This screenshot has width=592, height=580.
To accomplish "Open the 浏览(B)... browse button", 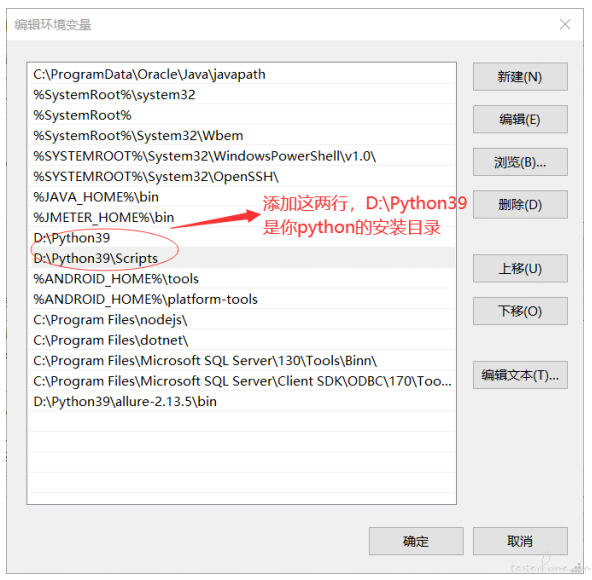I will (x=520, y=162).
